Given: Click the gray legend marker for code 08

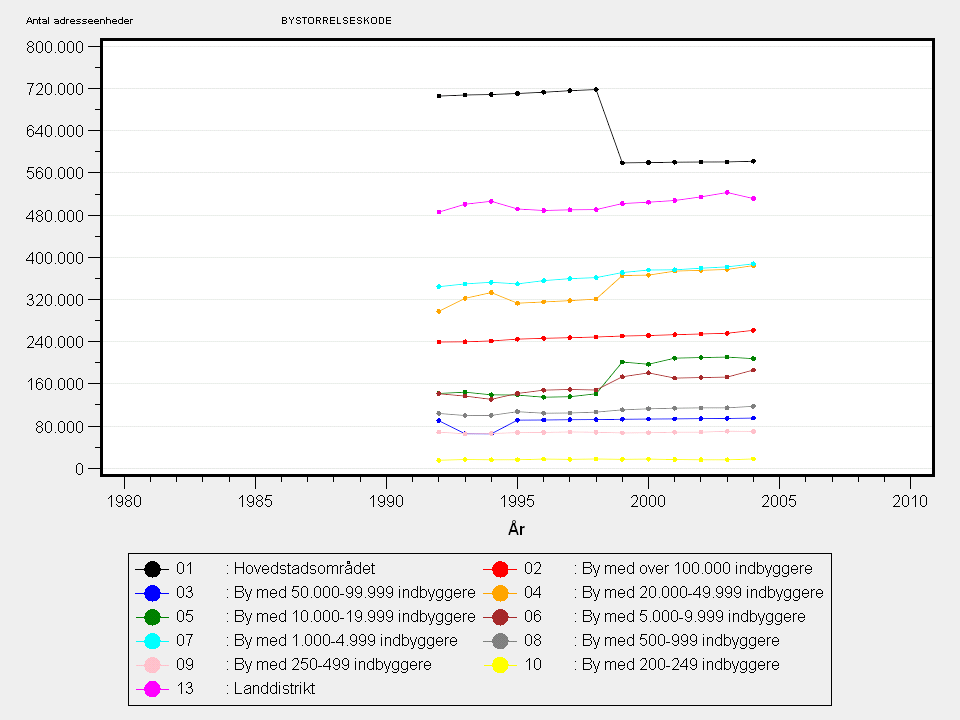Looking at the screenshot, I should pos(499,641).
